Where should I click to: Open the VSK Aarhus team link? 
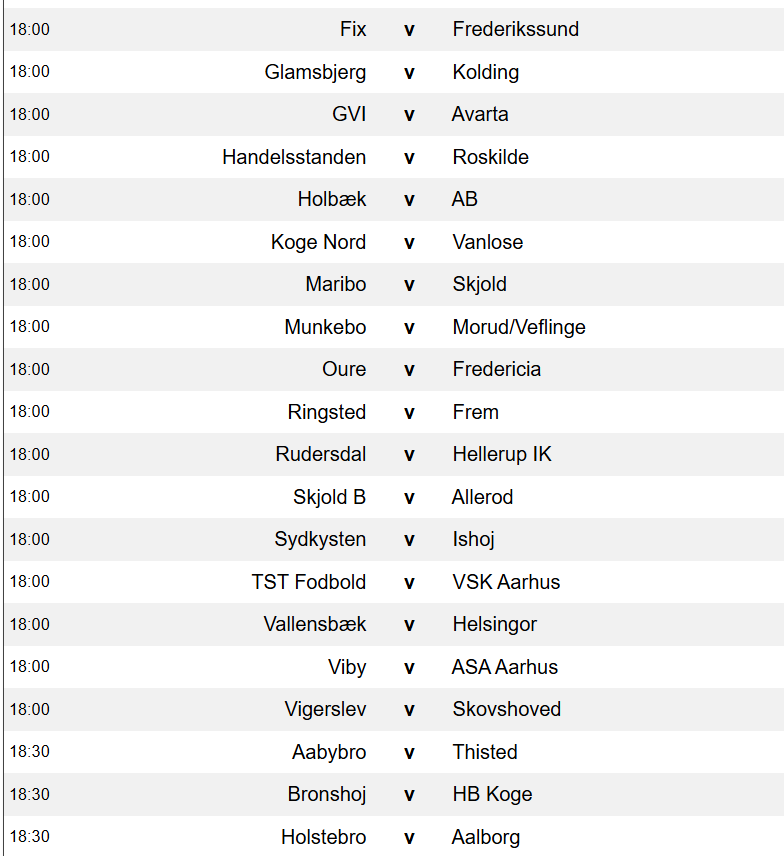506,582
